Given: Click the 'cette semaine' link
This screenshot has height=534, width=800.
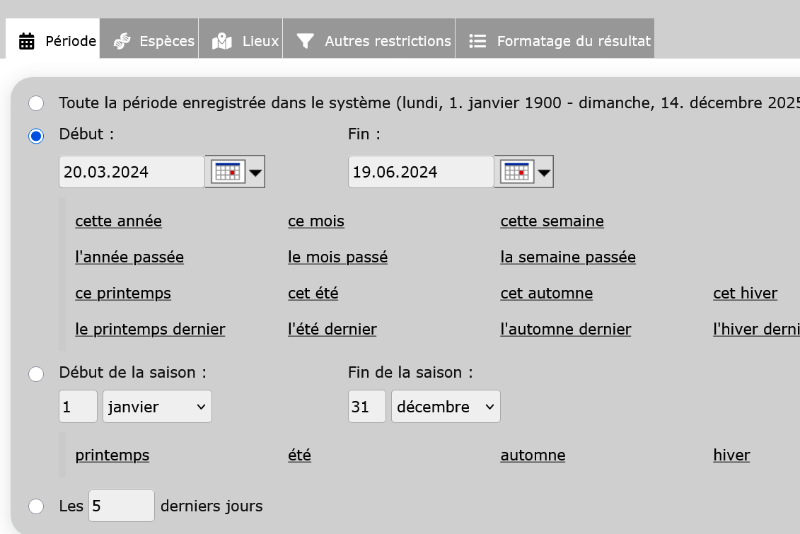Looking at the screenshot, I should pyautogui.click(x=552, y=221).
